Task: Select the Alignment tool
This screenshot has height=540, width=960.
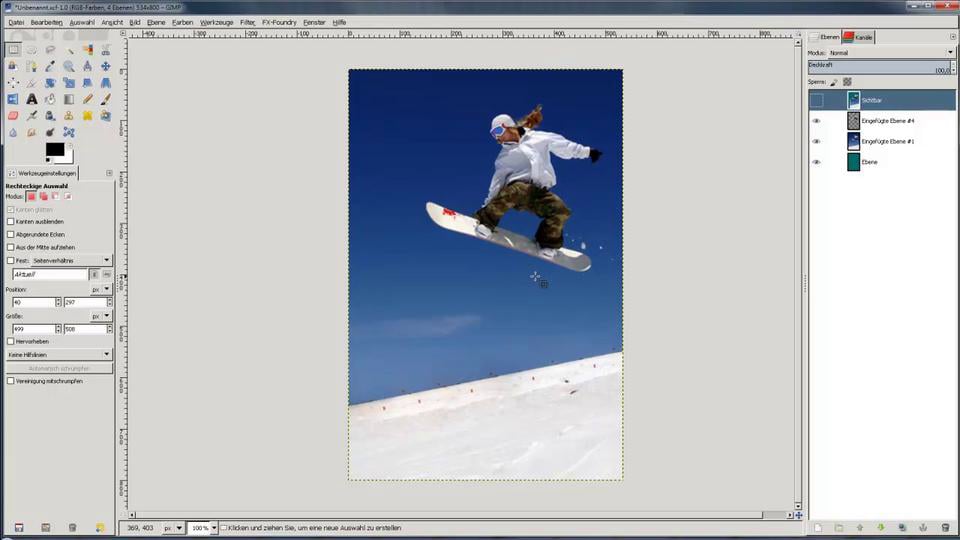Action: pos(13,82)
